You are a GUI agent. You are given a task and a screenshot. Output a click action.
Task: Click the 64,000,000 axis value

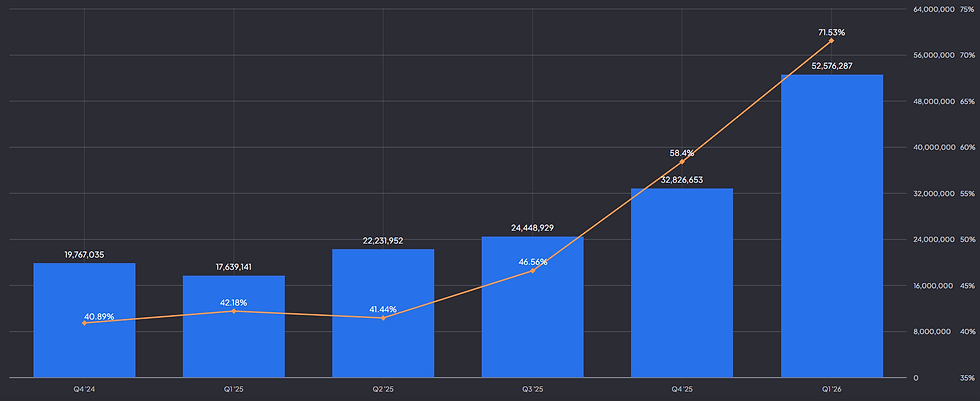point(933,9)
